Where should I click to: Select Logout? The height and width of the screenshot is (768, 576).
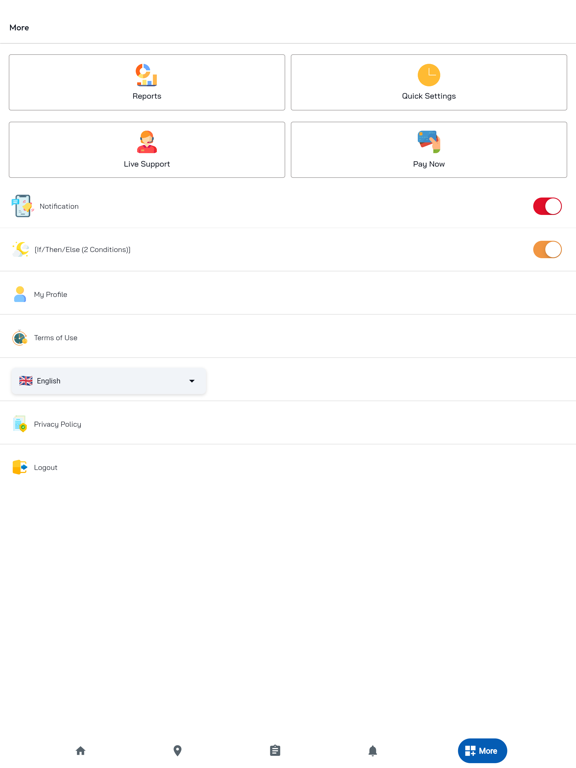pos(288,467)
